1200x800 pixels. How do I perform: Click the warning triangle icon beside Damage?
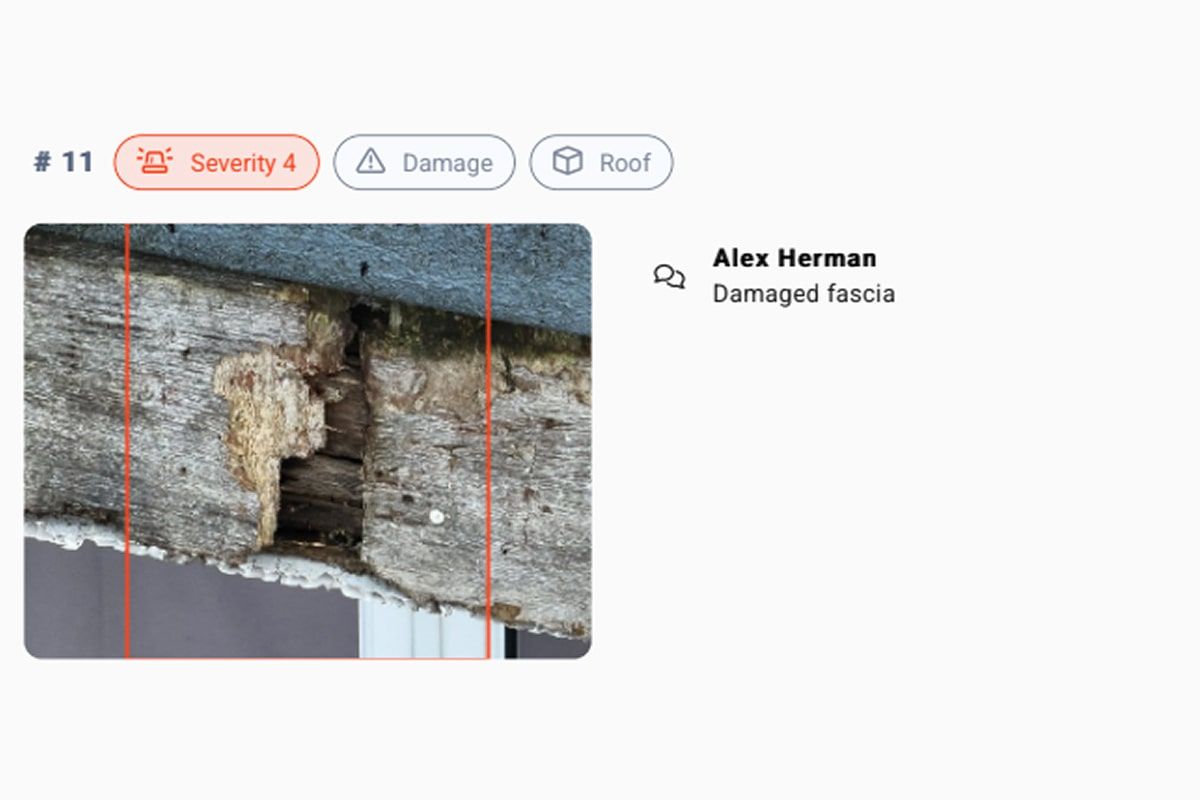[x=371, y=162]
